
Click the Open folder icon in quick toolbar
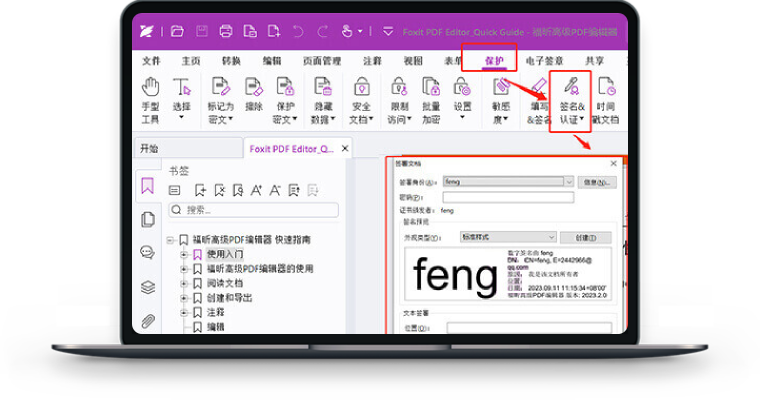(177, 31)
